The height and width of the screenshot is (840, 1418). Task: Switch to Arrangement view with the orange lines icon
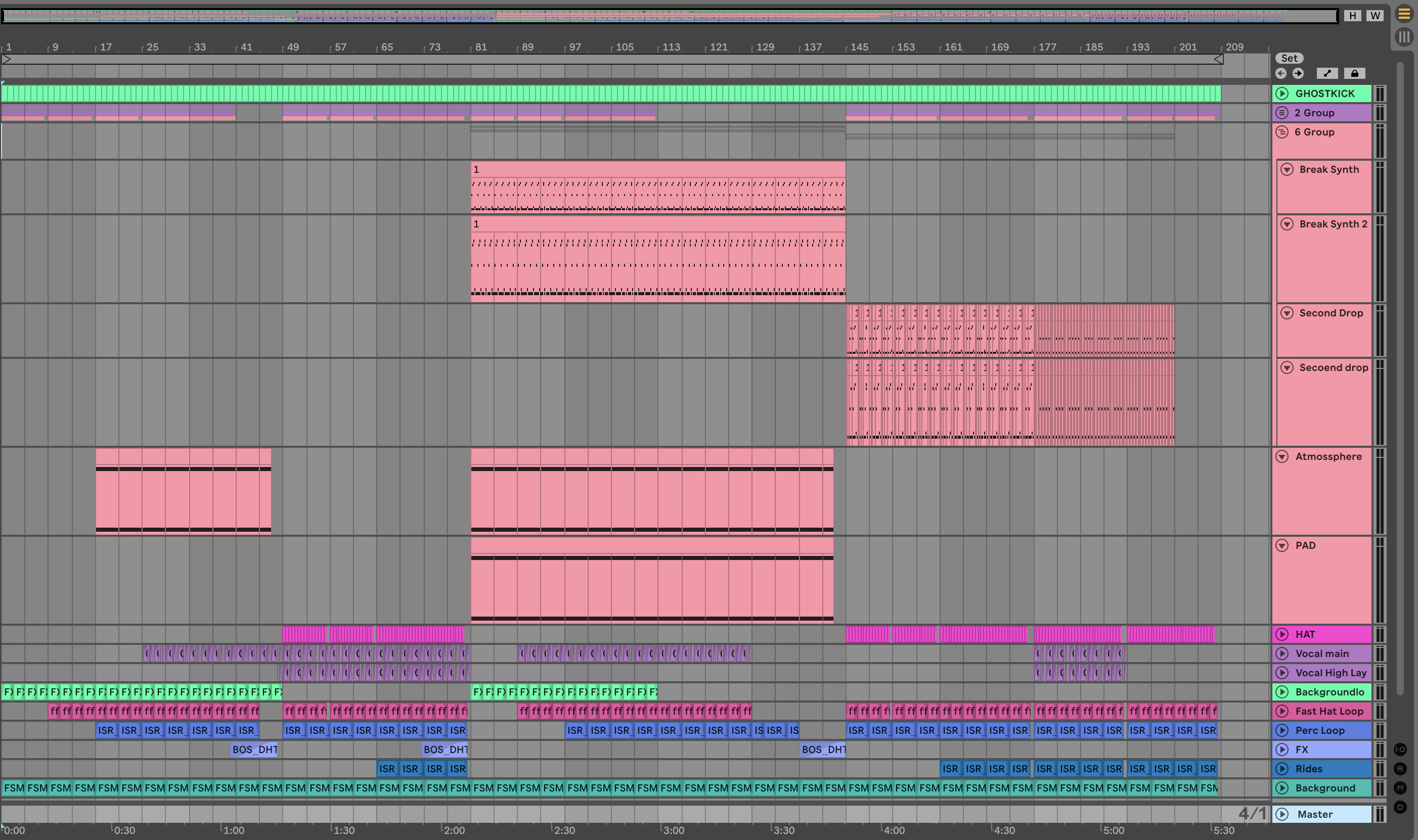tap(1404, 14)
